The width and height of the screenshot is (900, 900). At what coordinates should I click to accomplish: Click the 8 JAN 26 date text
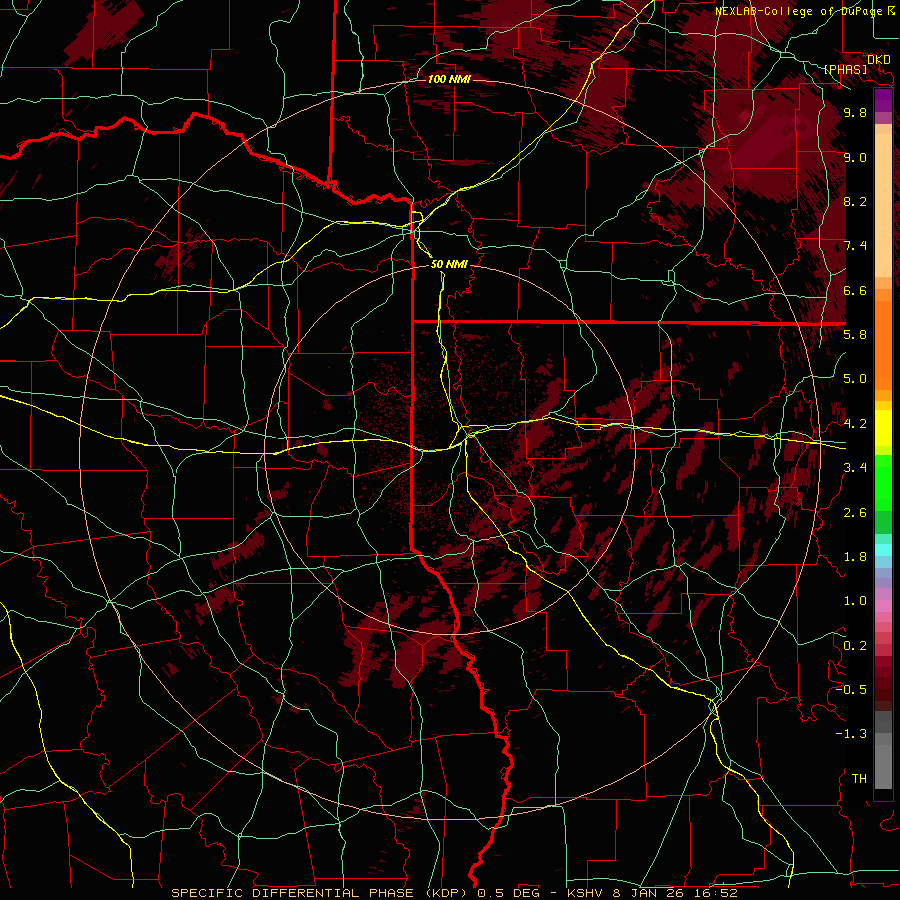tap(647, 893)
